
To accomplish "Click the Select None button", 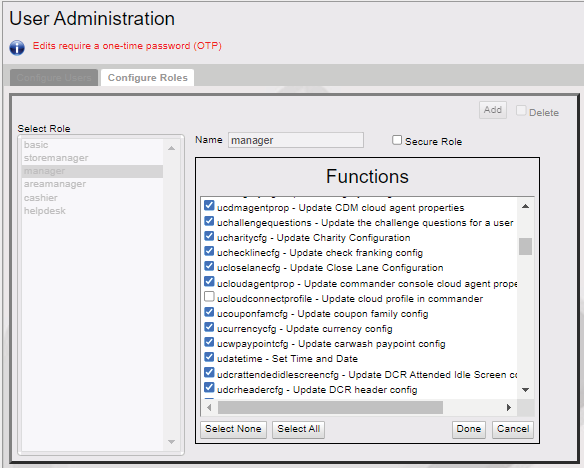I will pos(234,429).
